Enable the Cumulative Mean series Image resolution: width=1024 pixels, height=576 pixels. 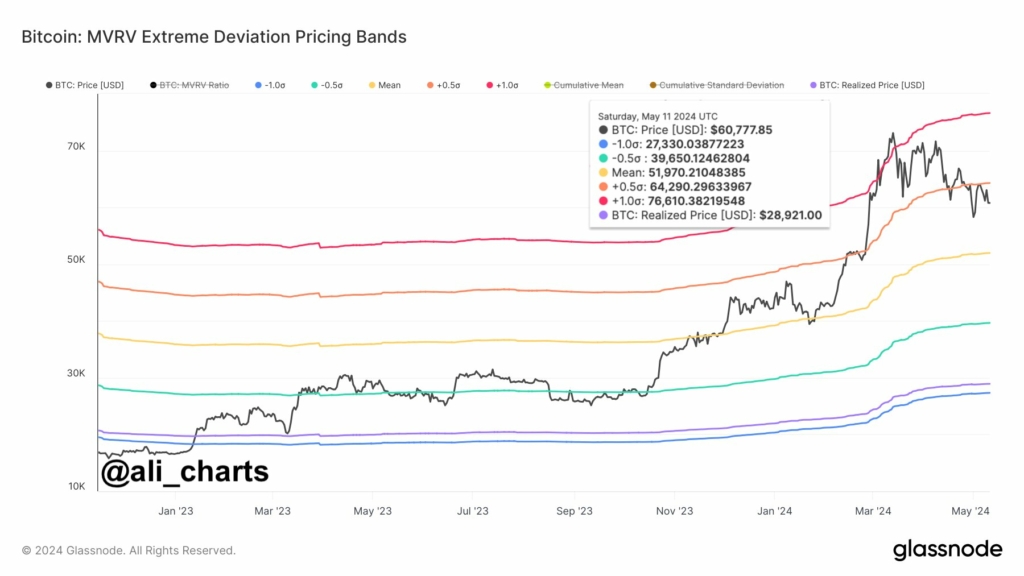tap(584, 85)
